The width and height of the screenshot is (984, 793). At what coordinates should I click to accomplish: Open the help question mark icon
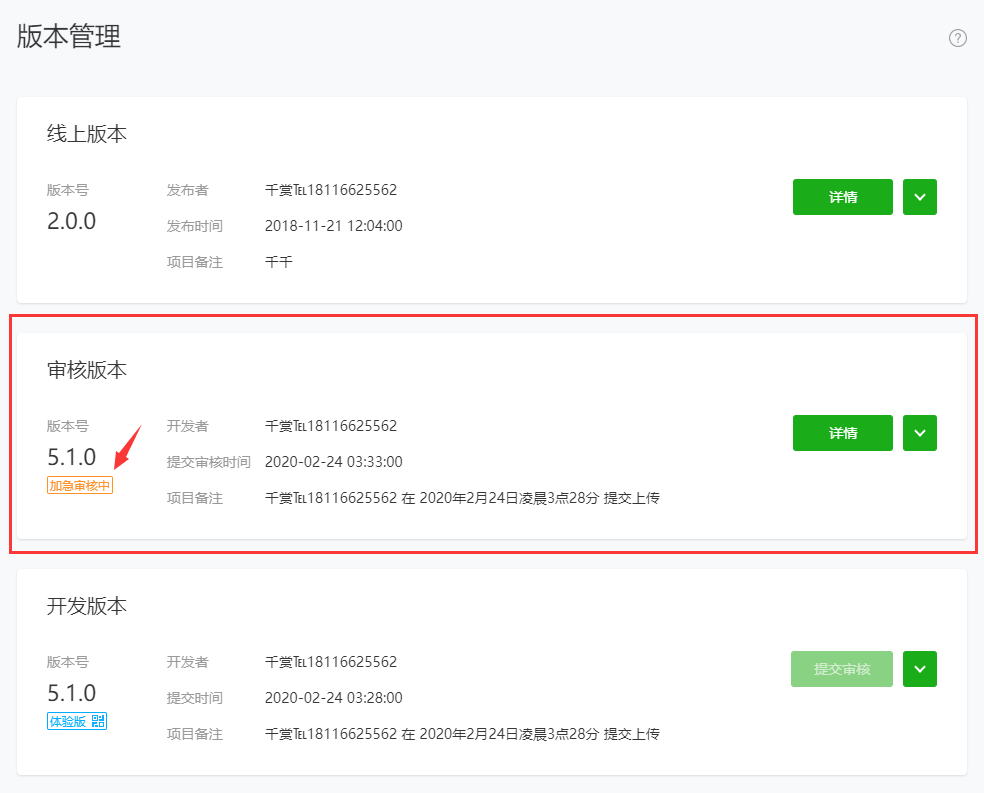point(957,38)
